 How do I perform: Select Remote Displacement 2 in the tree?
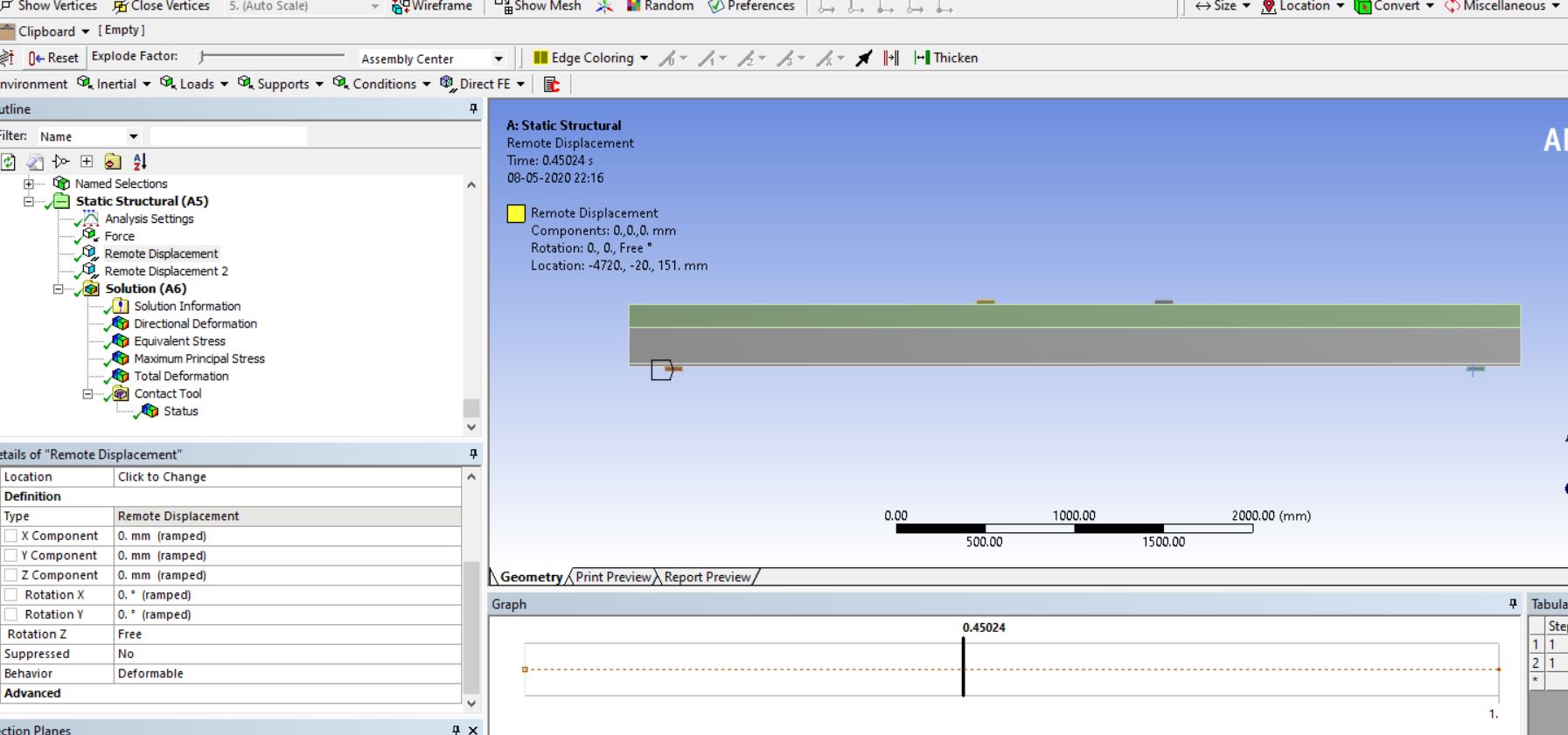166,271
